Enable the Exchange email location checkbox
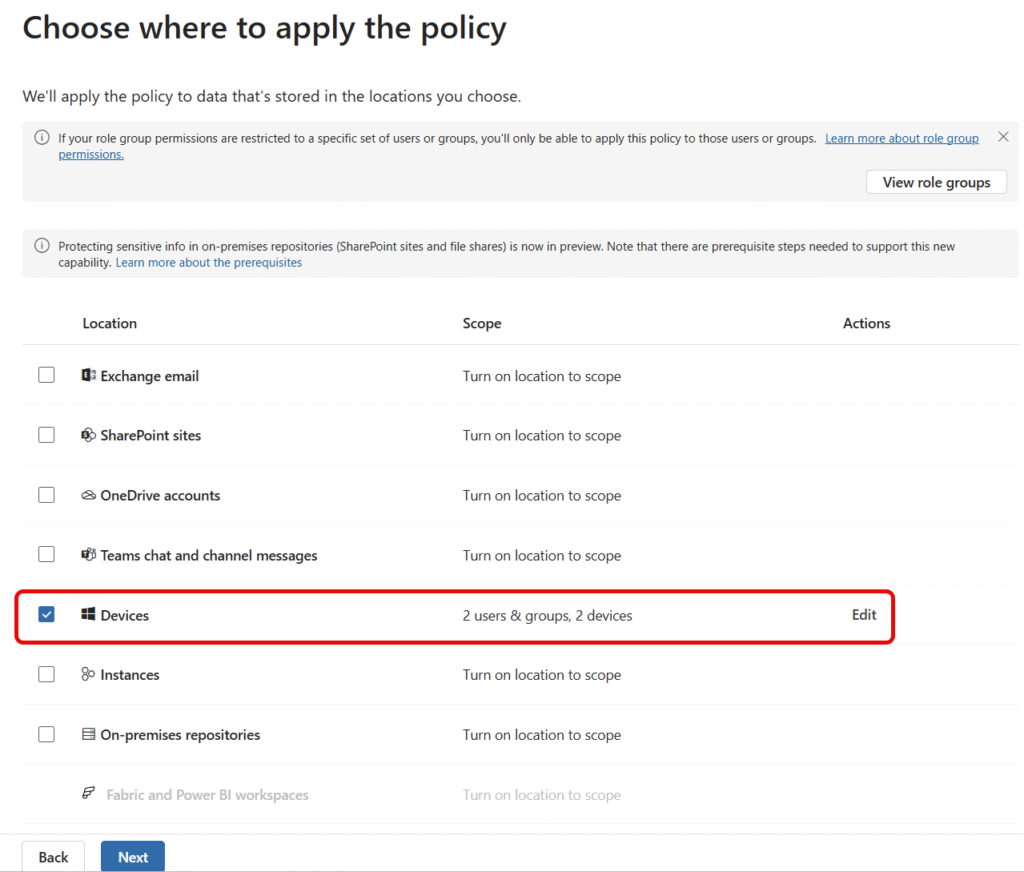 [x=46, y=375]
